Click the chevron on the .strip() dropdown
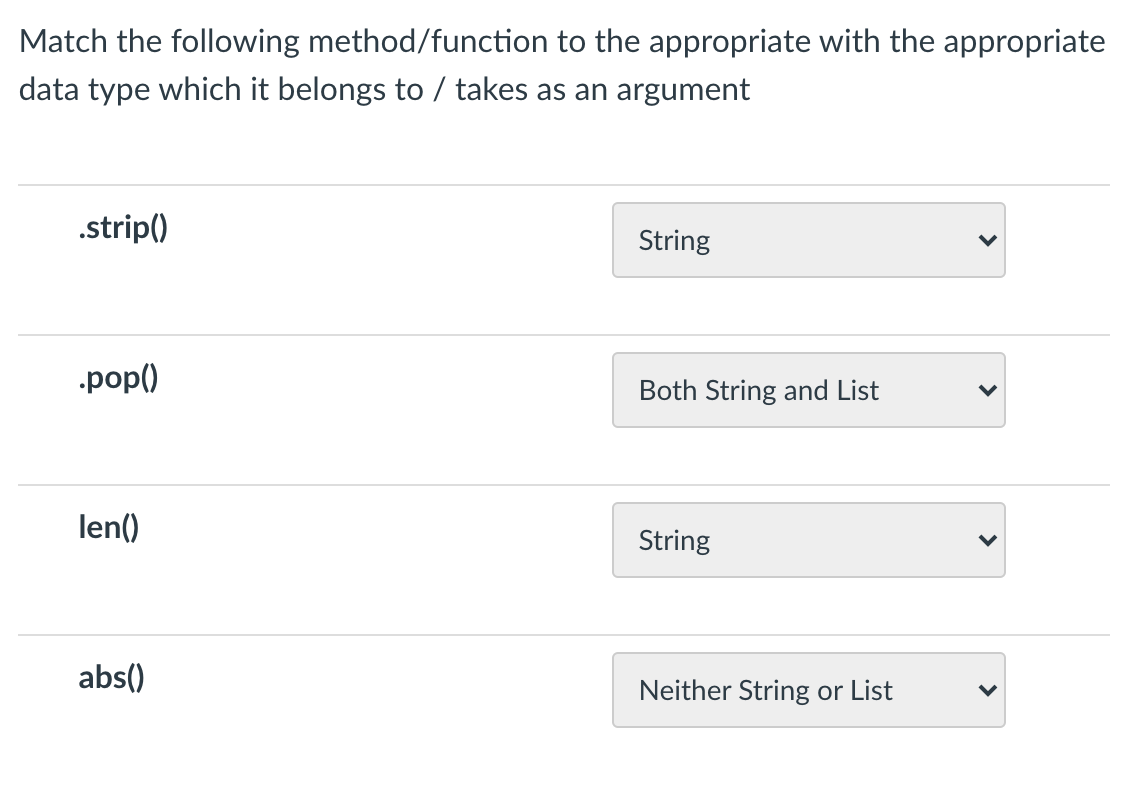1122x792 pixels. [988, 240]
